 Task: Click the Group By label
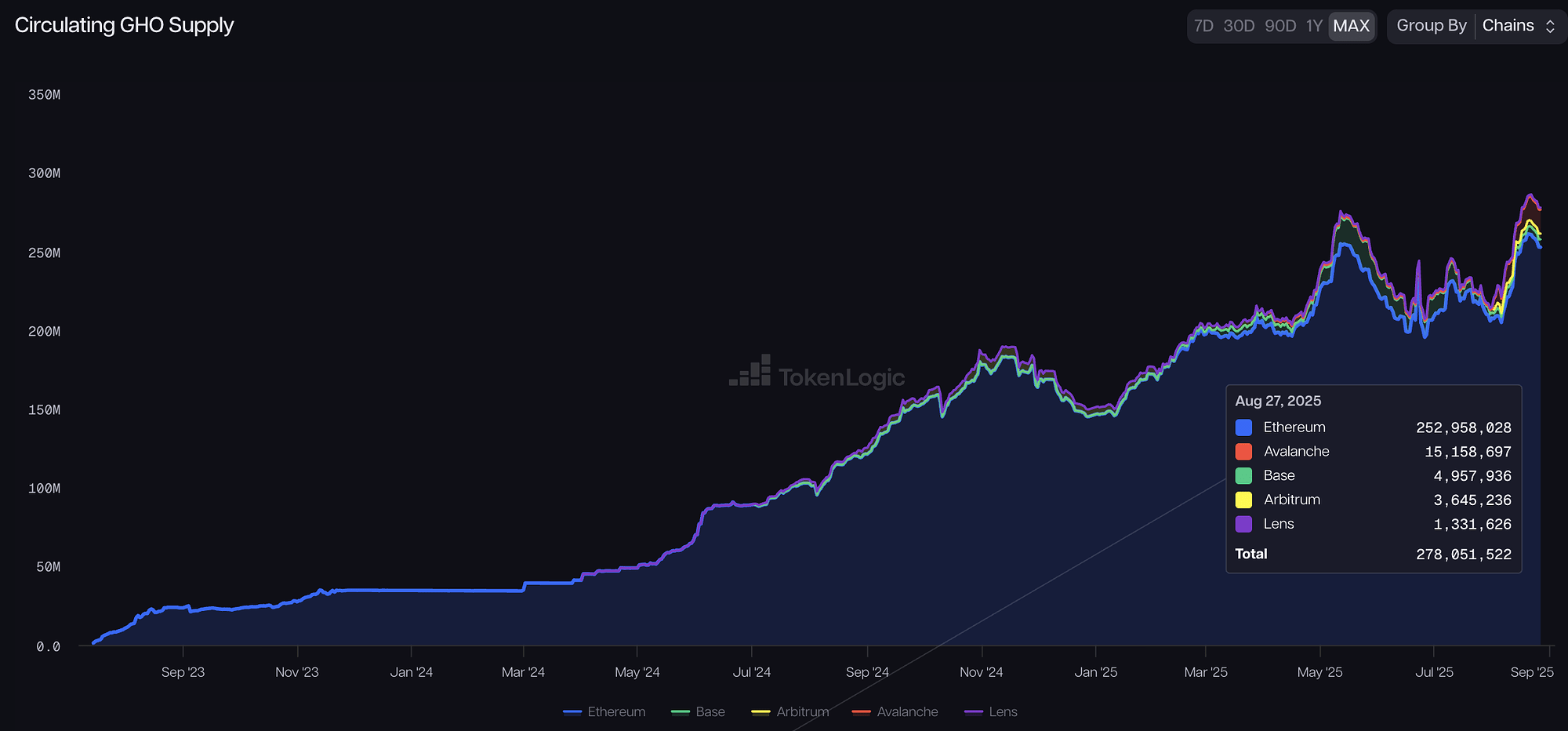point(1432,26)
